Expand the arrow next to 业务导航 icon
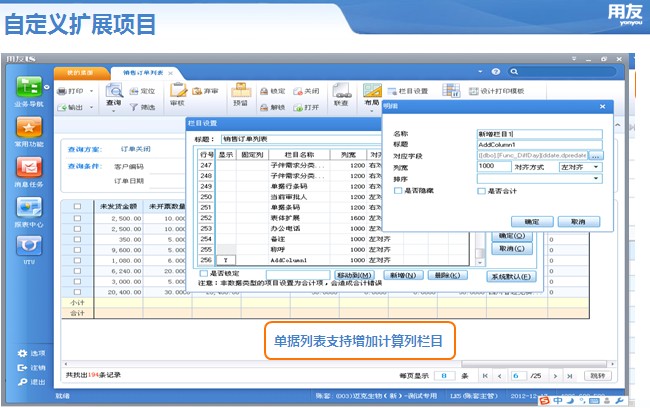 tap(46, 87)
